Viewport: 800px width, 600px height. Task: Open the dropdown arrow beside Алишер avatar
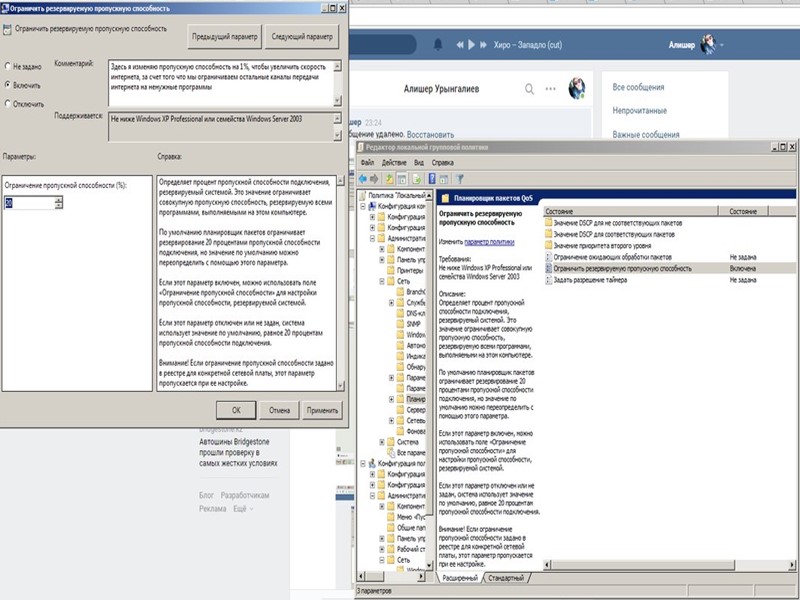point(722,45)
